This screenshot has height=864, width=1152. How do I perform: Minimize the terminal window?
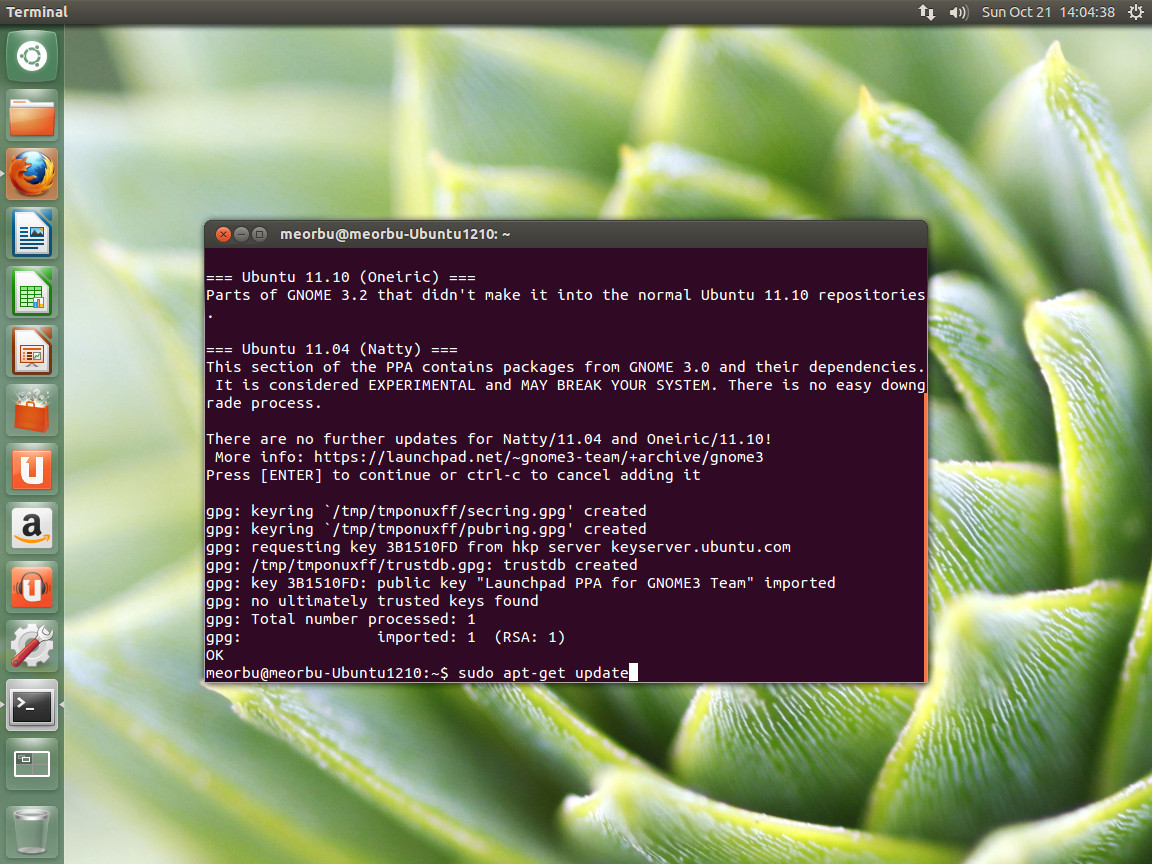241,234
